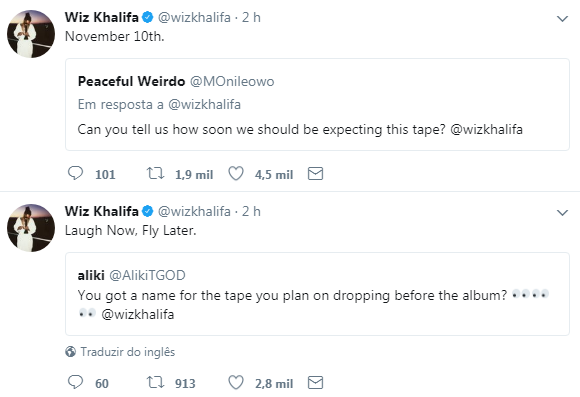Open @AlikiTGOD profile handle
This screenshot has width=580, height=397.
[147, 275]
